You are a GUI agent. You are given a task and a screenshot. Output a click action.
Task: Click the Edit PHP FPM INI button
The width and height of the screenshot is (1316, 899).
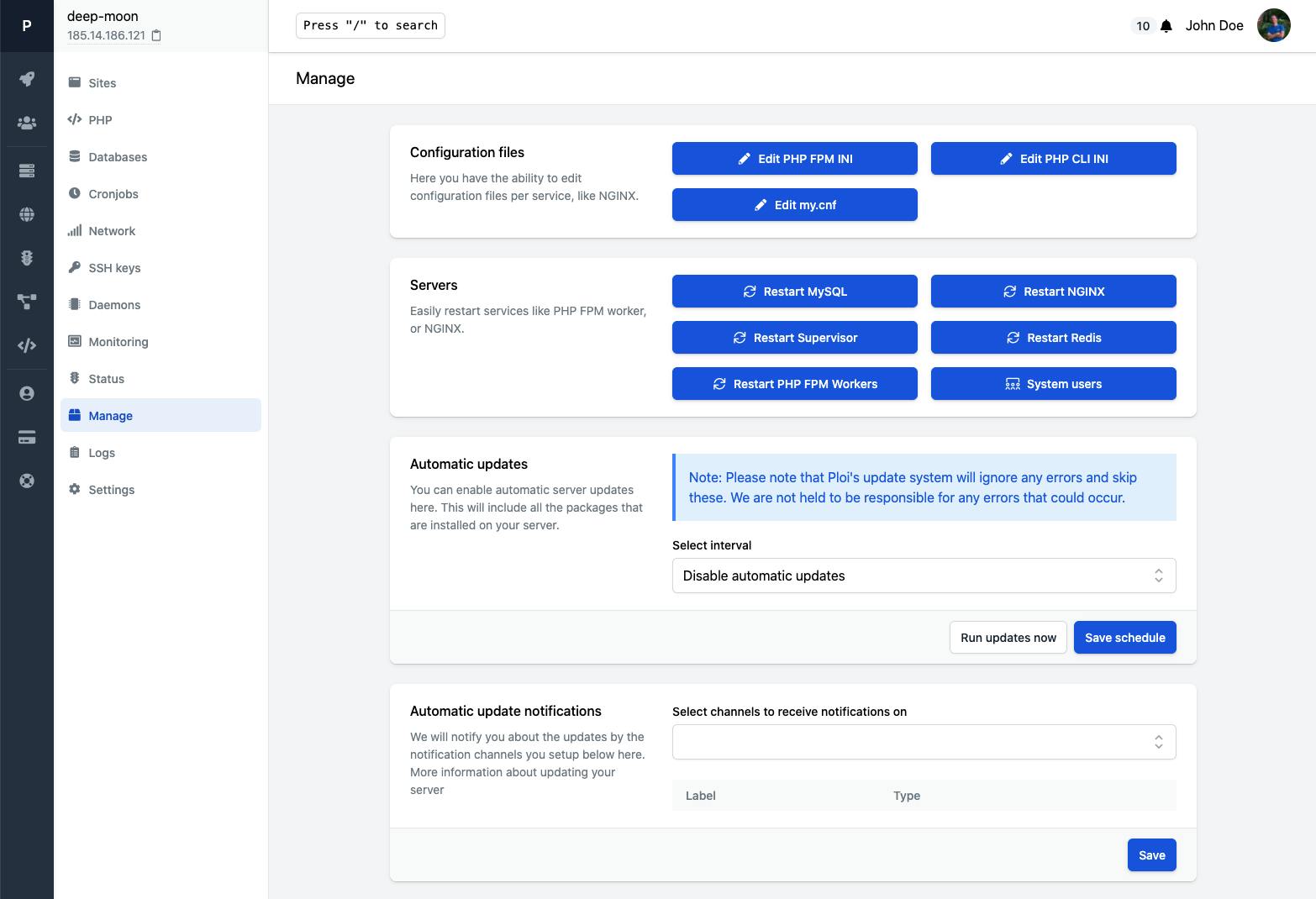pyautogui.click(x=795, y=159)
